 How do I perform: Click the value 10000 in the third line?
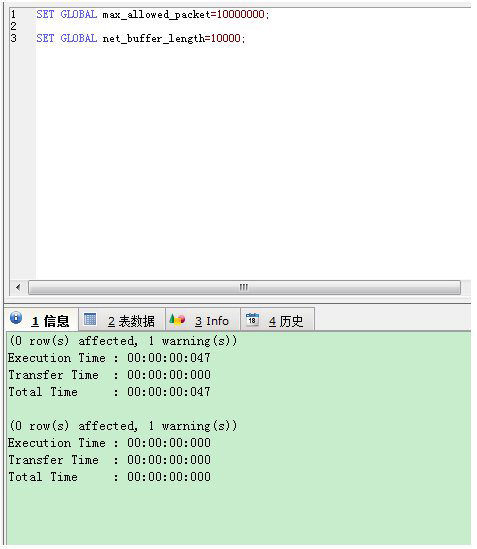tap(226, 38)
